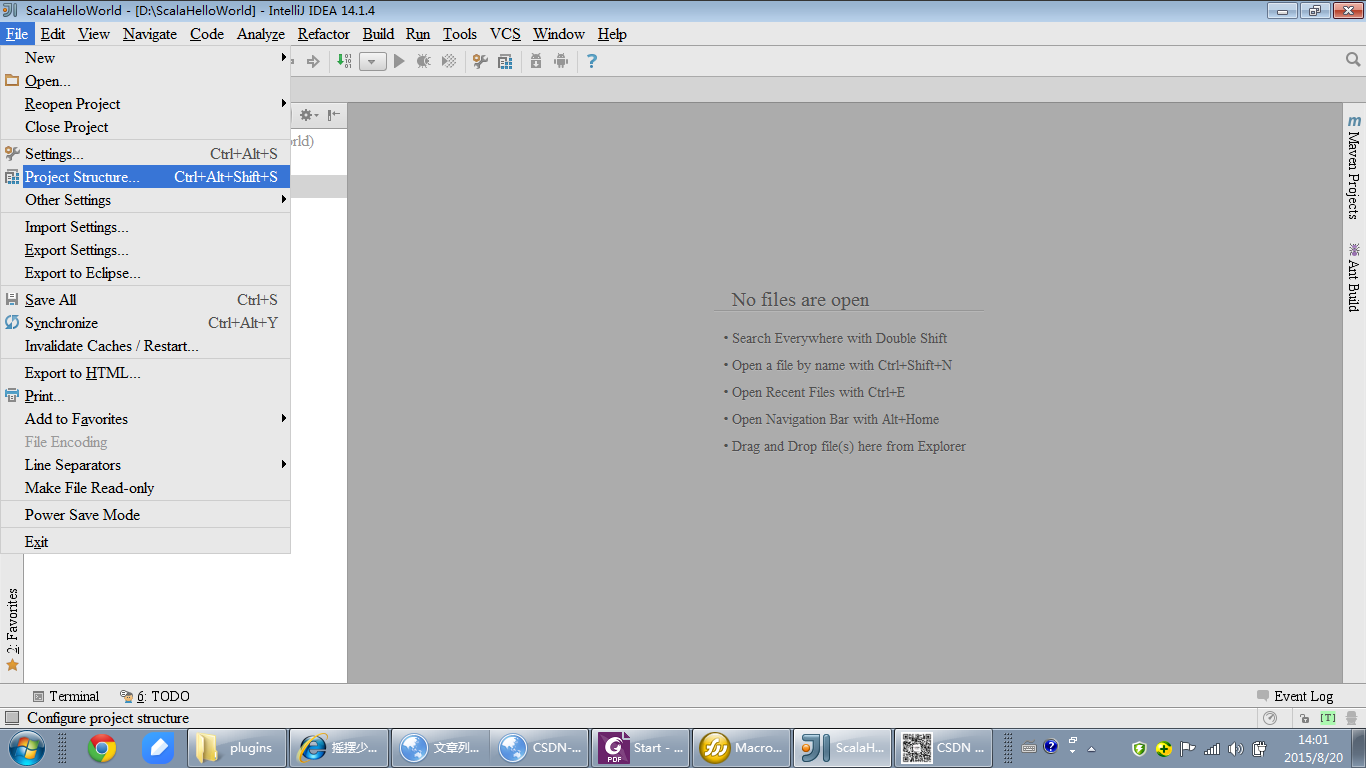Open the plugins folder taskbar item

point(236,748)
